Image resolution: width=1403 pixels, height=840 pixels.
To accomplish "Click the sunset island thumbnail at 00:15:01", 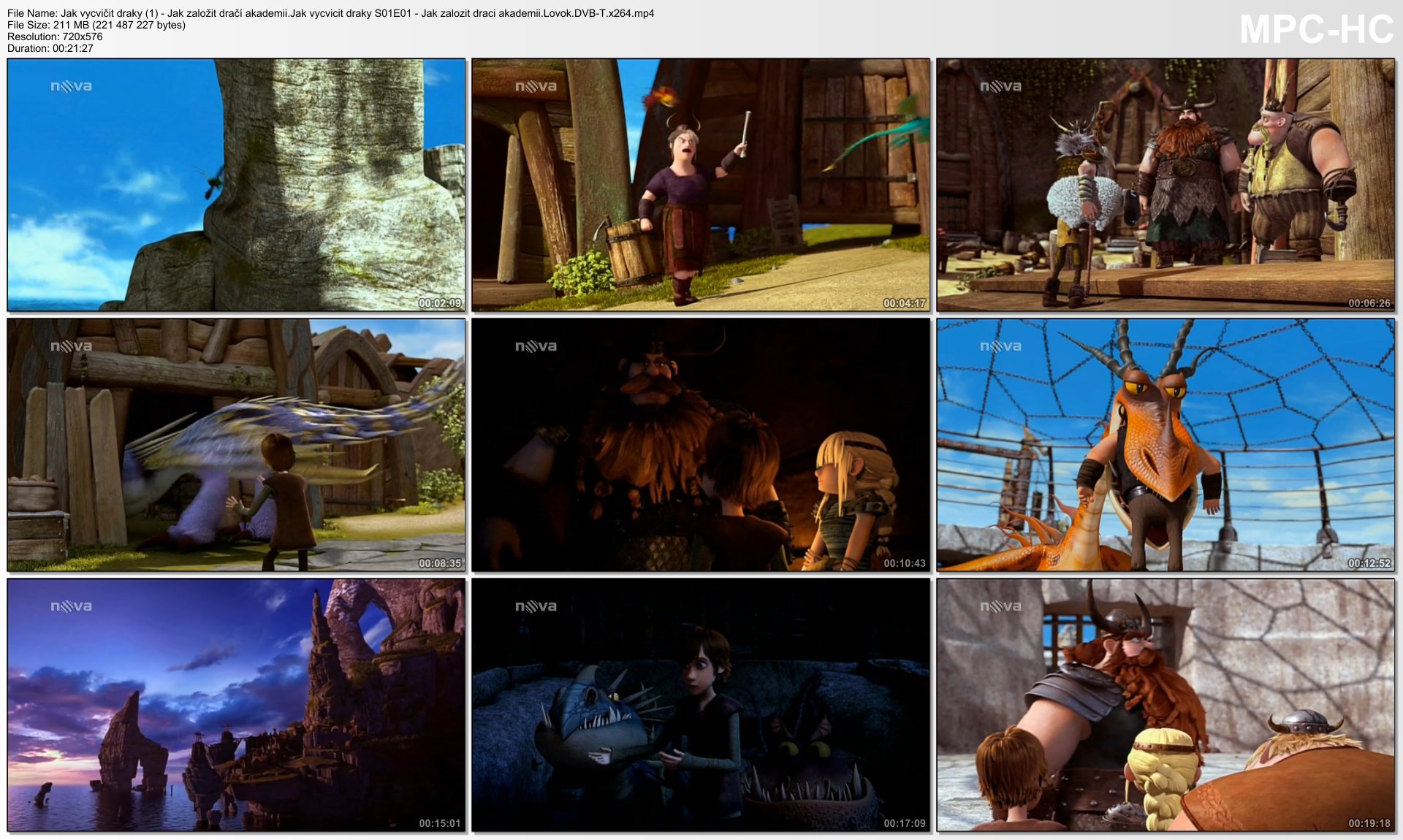I will pyautogui.click(x=236, y=705).
